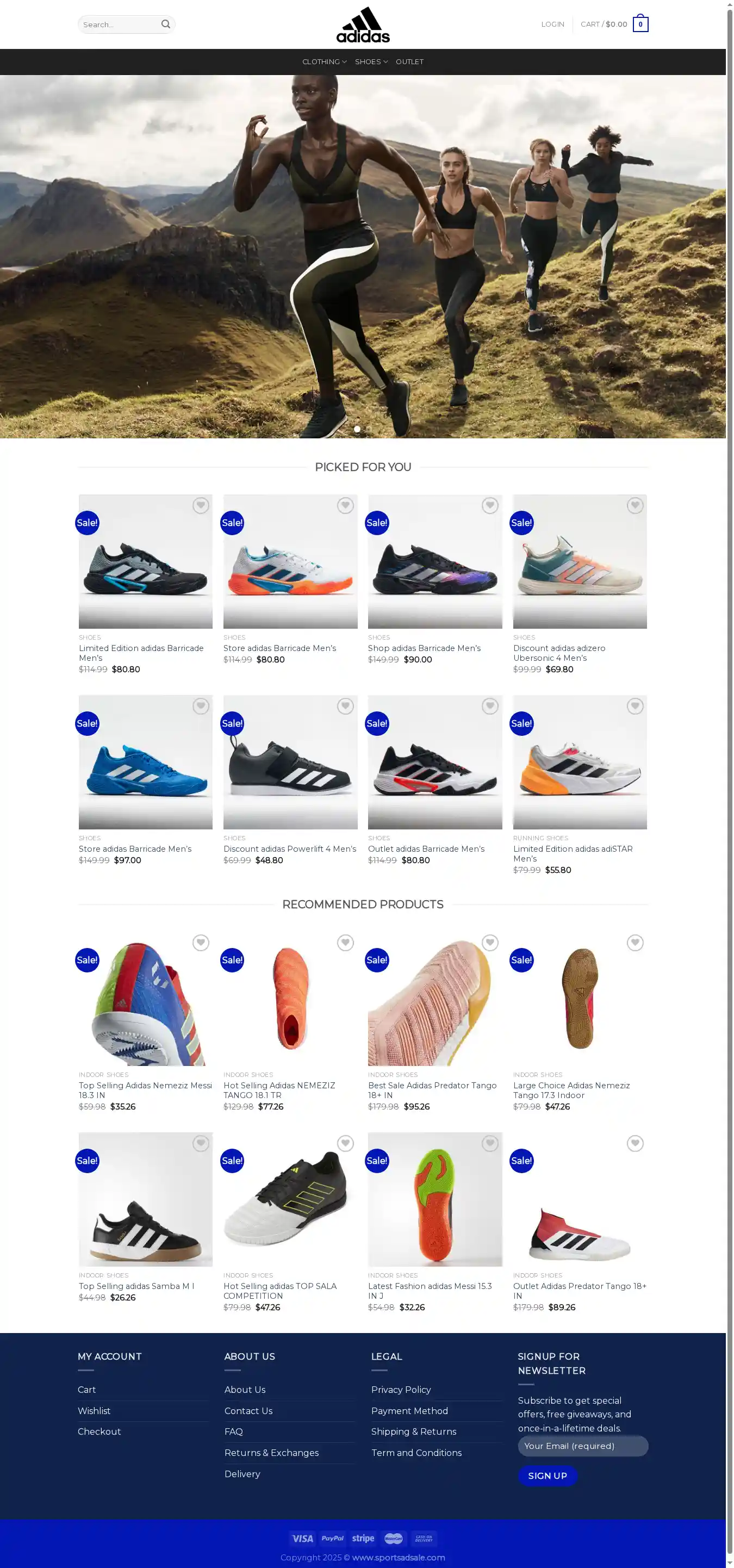
Task: Select the second hero slider dot
Action: coord(369,429)
